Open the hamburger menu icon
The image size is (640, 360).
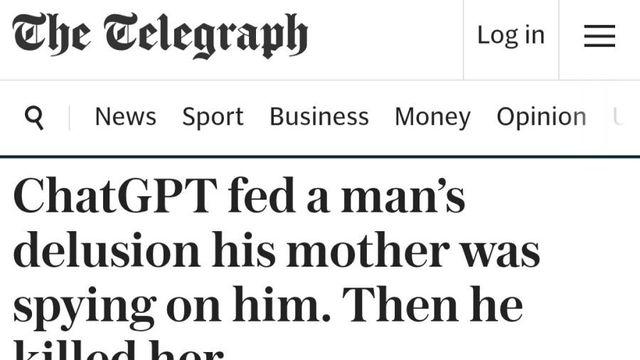tap(599, 36)
